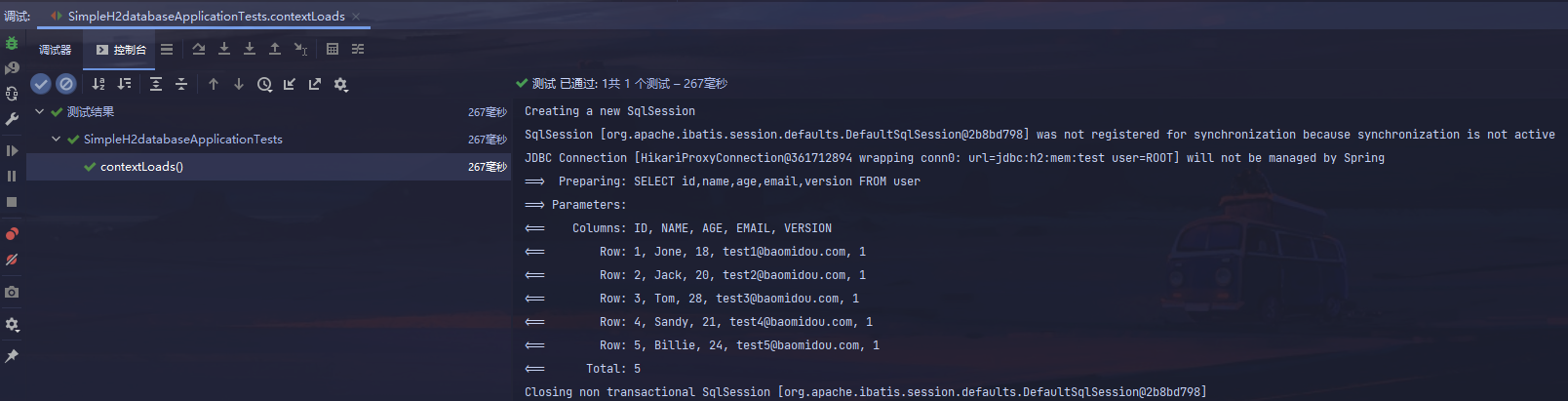Rerun the debug test (bug icon)
Screen dimensions: 1568x401
pos(12,43)
